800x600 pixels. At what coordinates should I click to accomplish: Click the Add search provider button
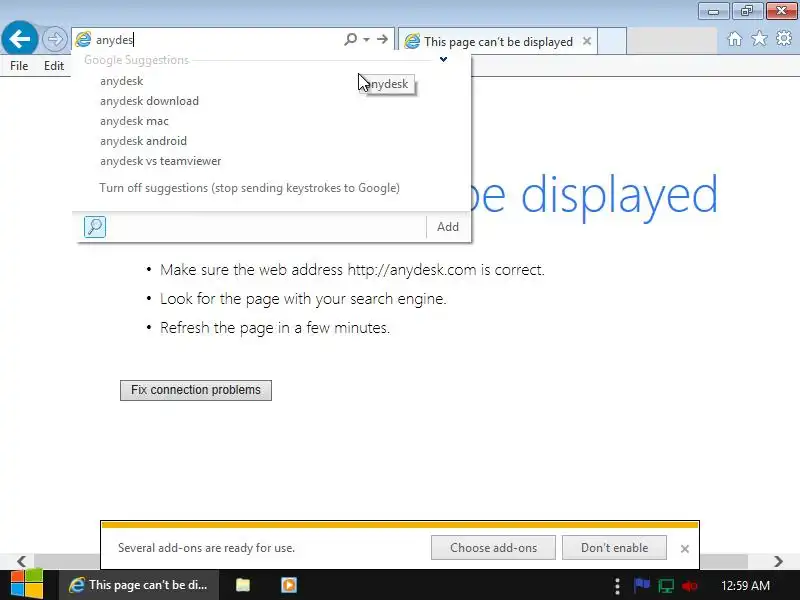pyautogui.click(x=447, y=227)
